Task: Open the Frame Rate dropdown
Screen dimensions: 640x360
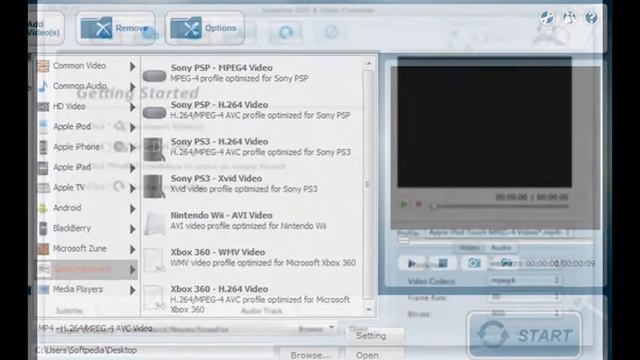Action: pos(524,297)
